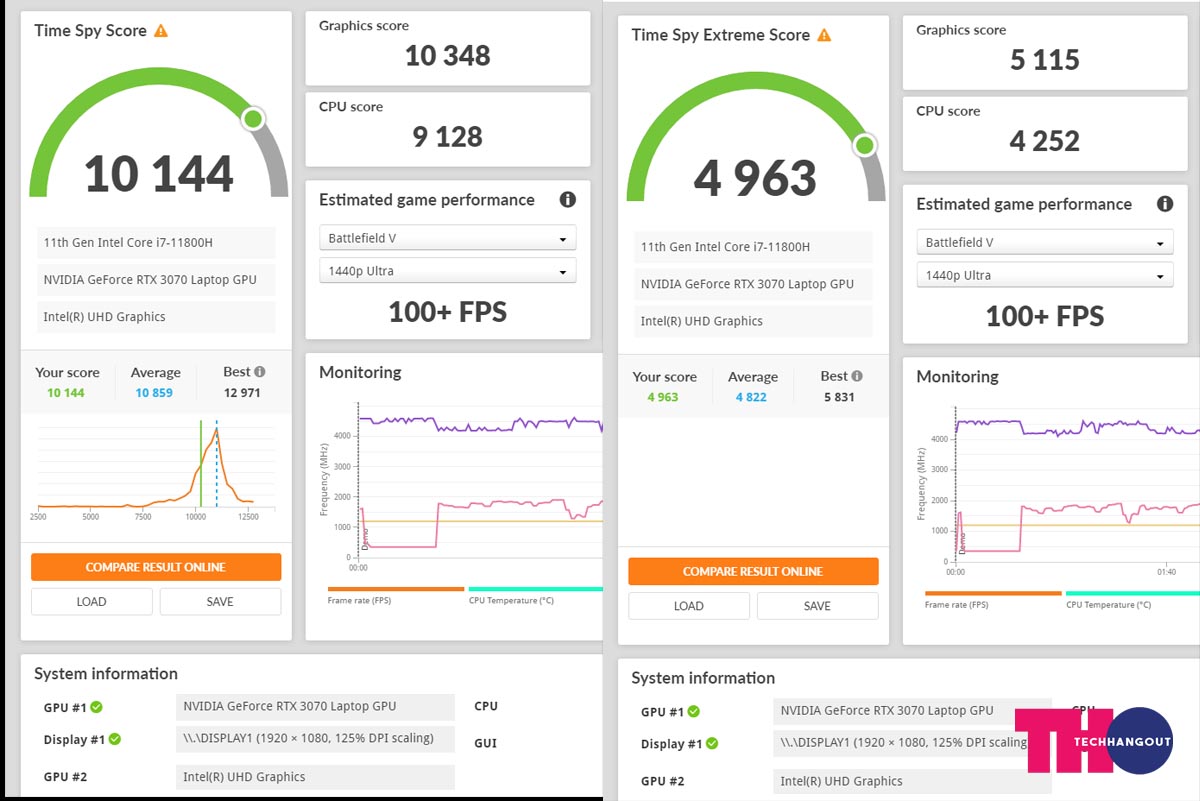This screenshot has width=1200, height=801.
Task: Click SAVE button in Time Spy window
Action: tap(220, 601)
